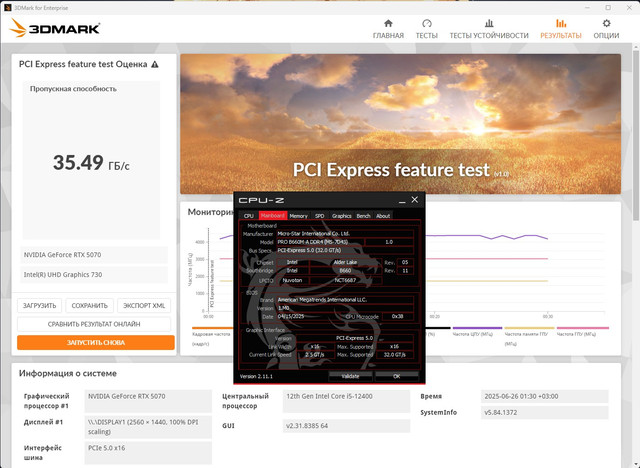Screen dimensions: 640x468
Task: Click the Сохранить button
Action: (x=89, y=306)
